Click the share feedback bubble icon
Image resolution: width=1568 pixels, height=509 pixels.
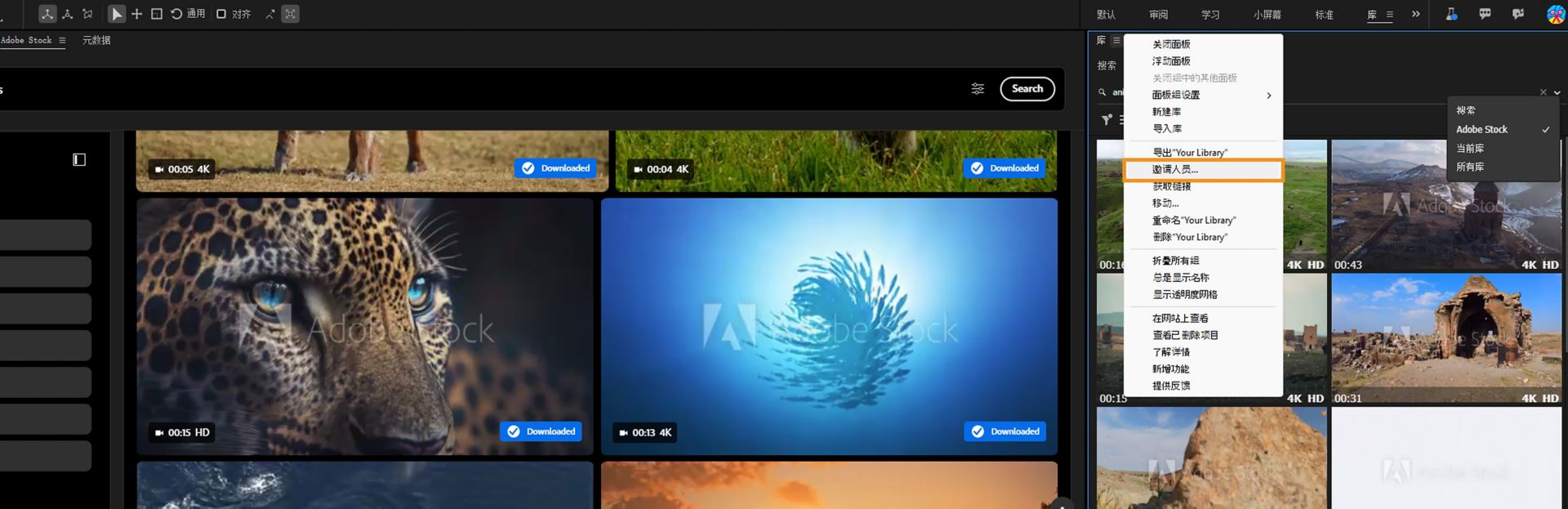pos(1518,14)
